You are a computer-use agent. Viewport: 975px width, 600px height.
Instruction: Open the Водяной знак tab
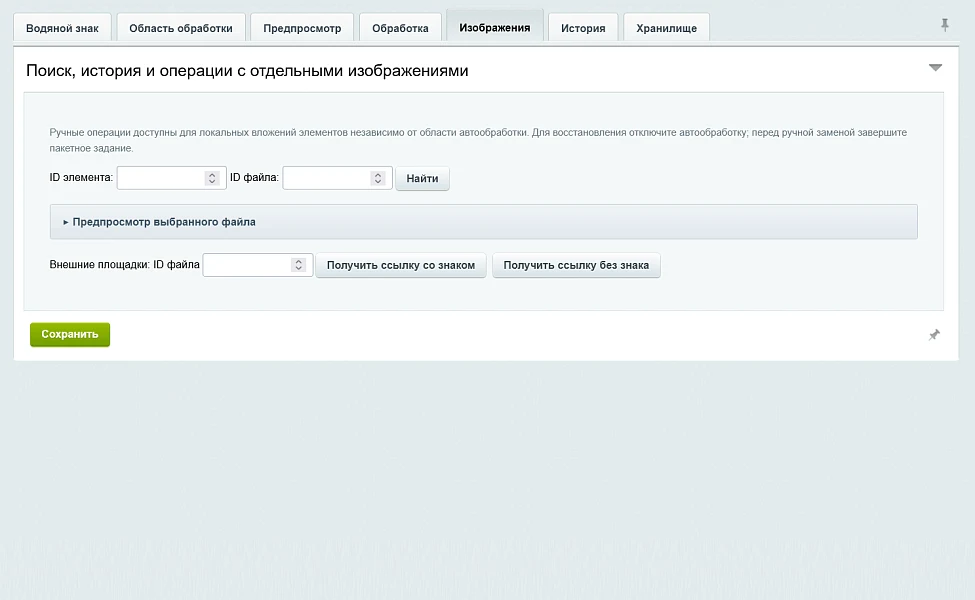62,28
